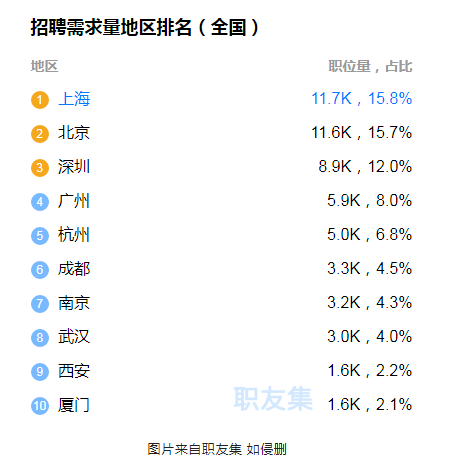Click the orange rank 2 badge
The width and height of the screenshot is (452, 461).
point(40,134)
